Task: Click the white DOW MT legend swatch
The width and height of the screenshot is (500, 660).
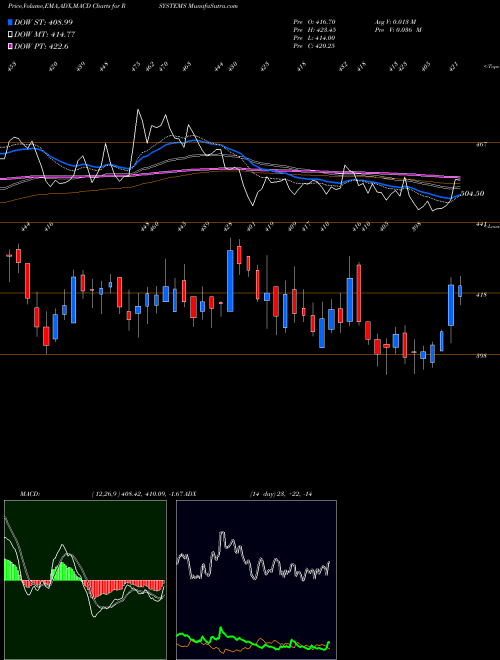Action: point(11,35)
